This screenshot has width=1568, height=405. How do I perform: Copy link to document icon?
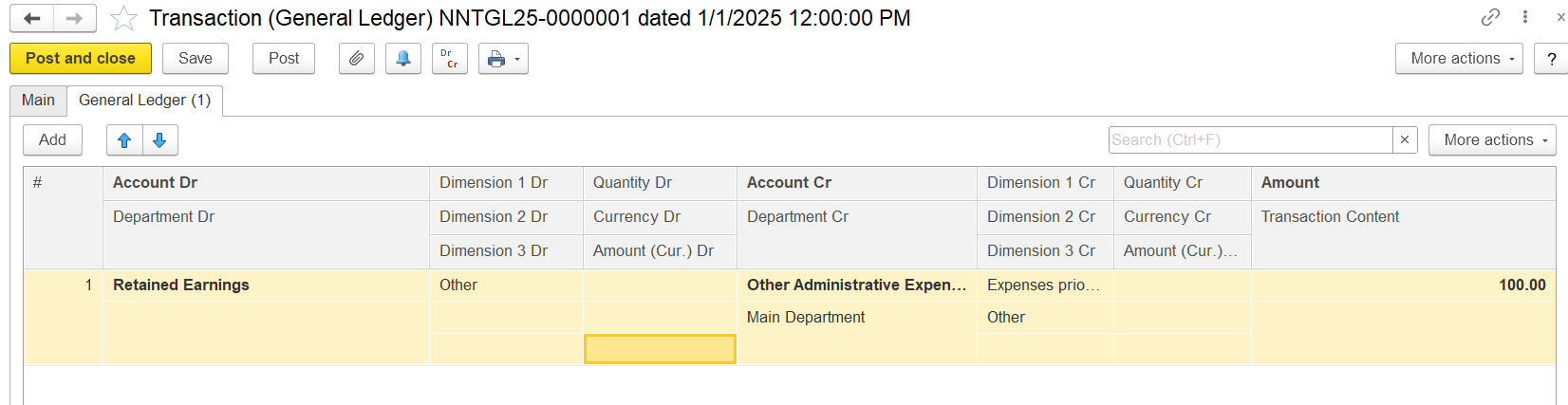click(x=1490, y=17)
